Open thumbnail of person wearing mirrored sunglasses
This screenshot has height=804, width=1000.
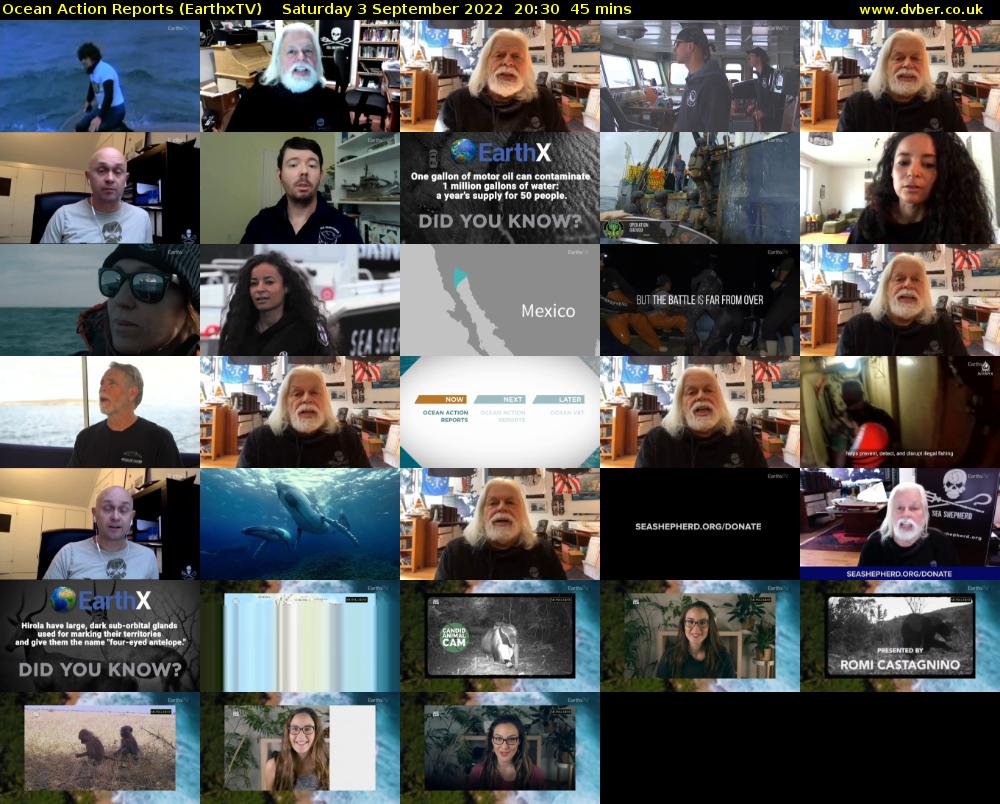point(99,300)
